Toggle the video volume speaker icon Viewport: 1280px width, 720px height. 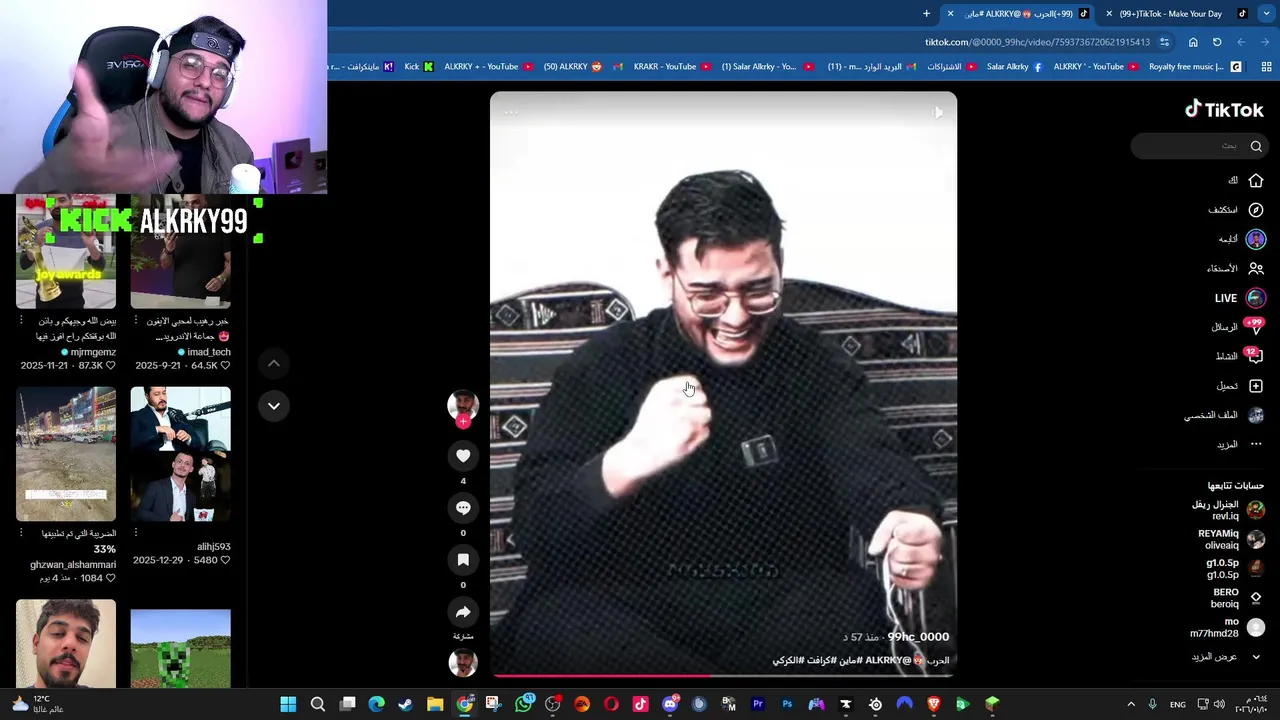point(937,113)
